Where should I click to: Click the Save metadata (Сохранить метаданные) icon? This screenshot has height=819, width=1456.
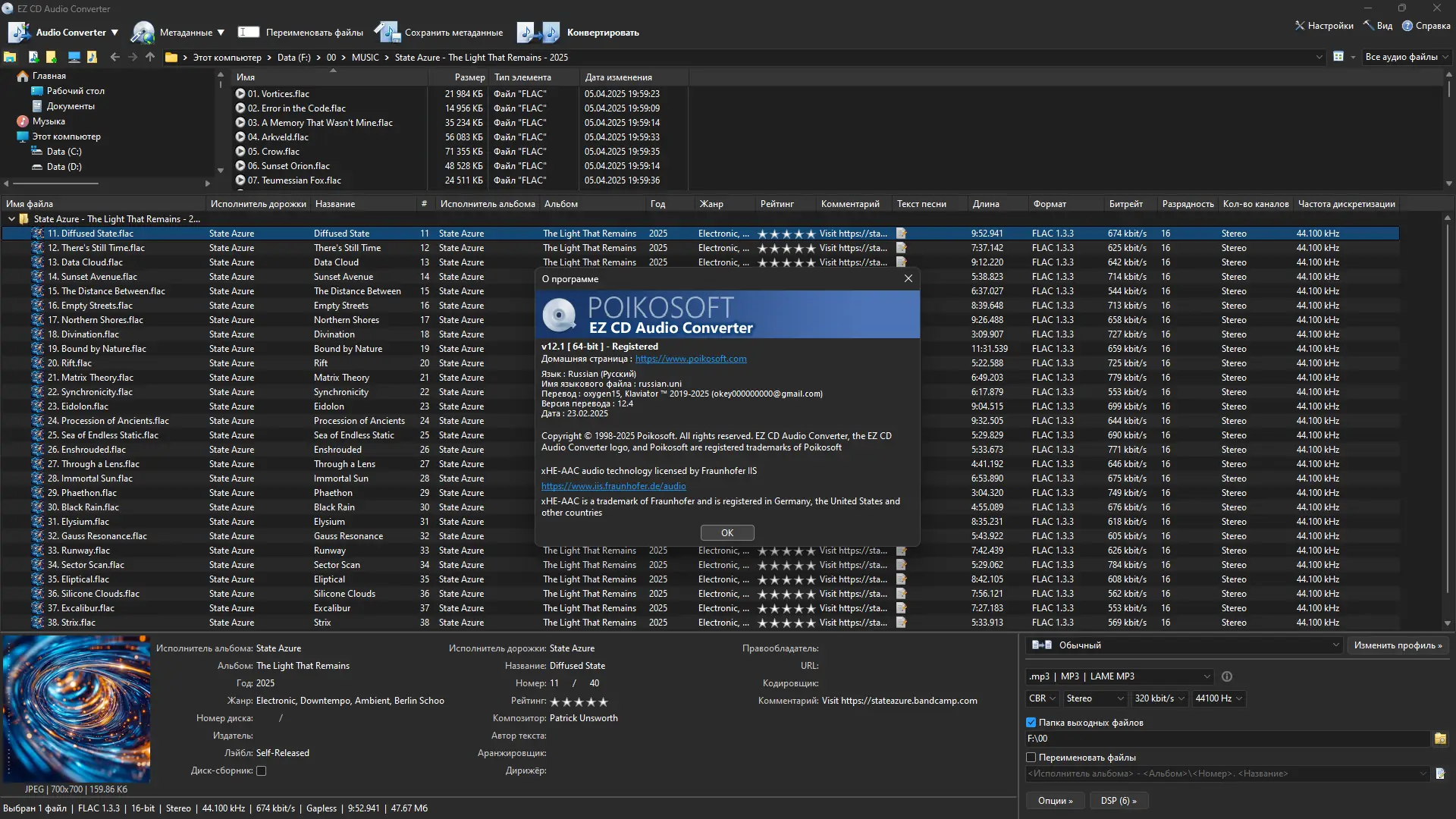387,33
